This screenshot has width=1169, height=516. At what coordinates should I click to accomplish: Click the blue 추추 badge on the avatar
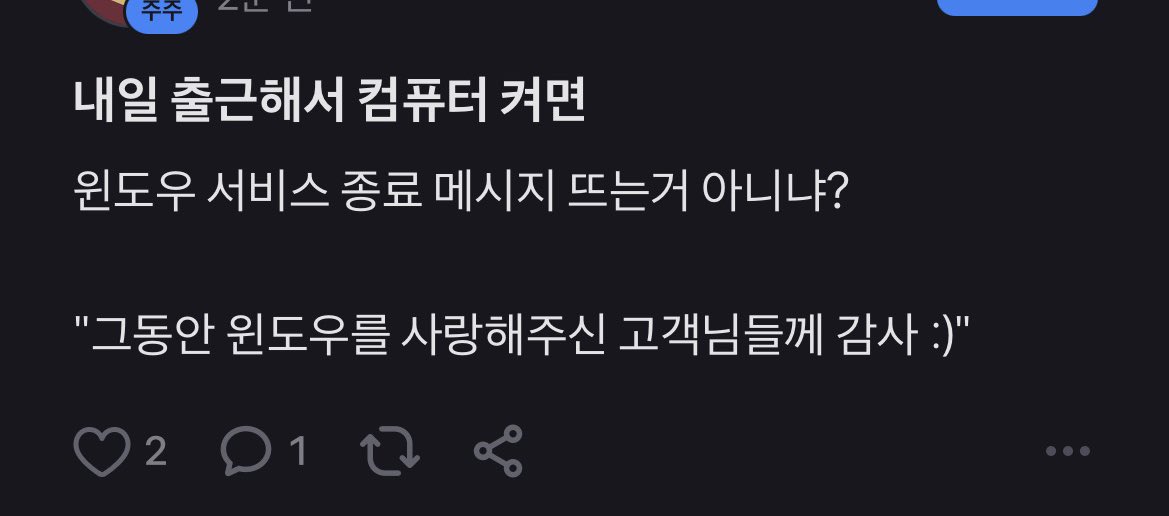[x=162, y=13]
